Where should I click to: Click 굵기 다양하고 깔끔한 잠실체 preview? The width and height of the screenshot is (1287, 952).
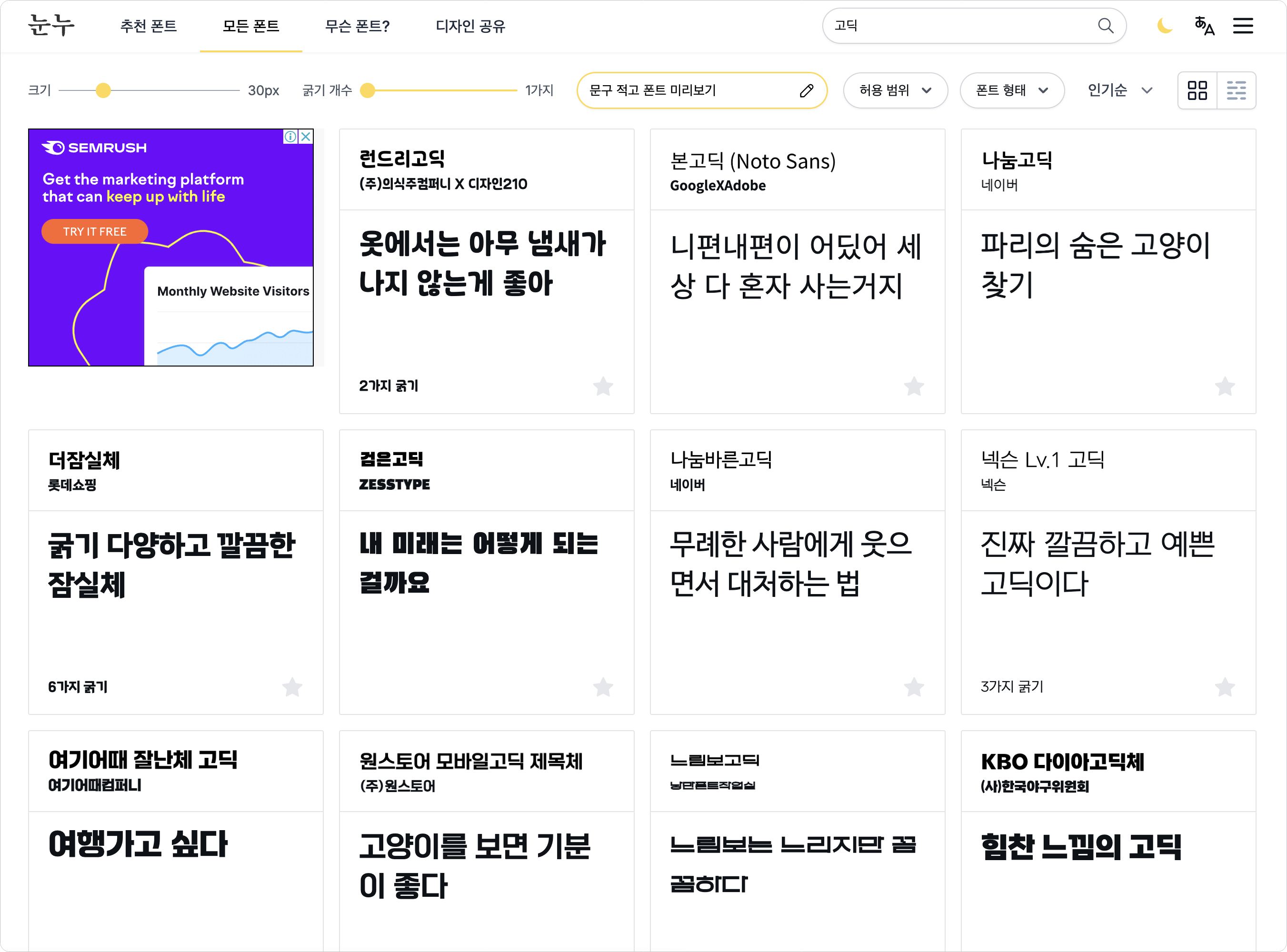[x=172, y=565]
